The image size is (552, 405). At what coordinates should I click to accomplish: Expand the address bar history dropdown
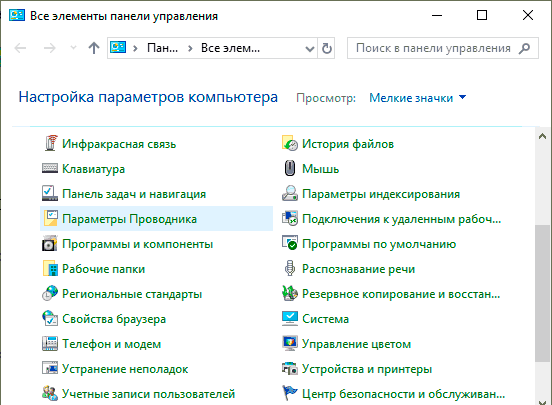point(310,48)
